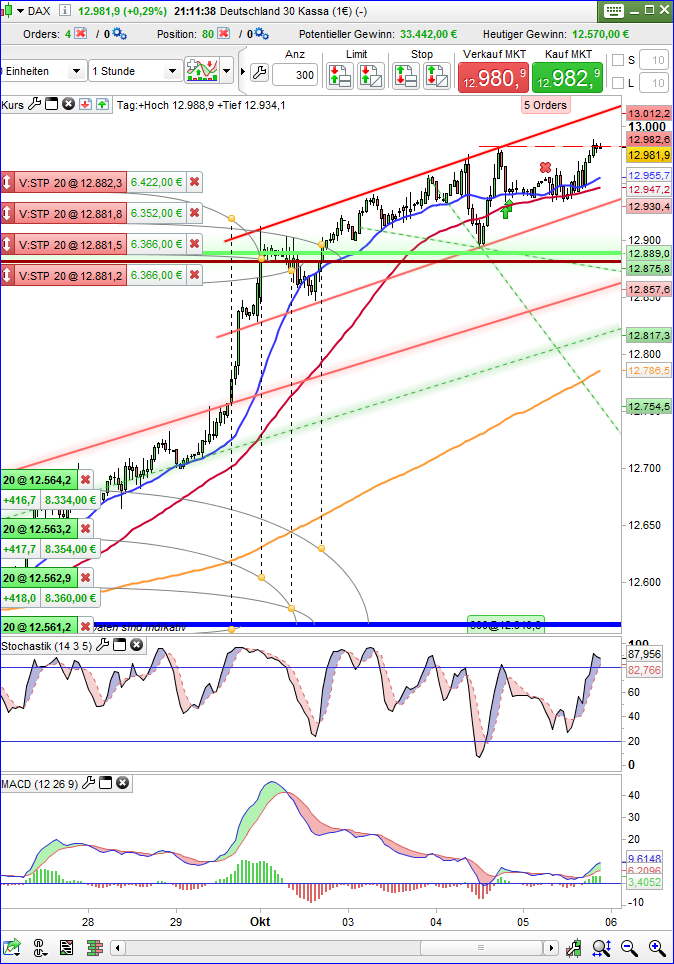This screenshot has width=674, height=964.
Task: Click the chain link chart icon in bottom toolbar
Action: tap(39, 947)
